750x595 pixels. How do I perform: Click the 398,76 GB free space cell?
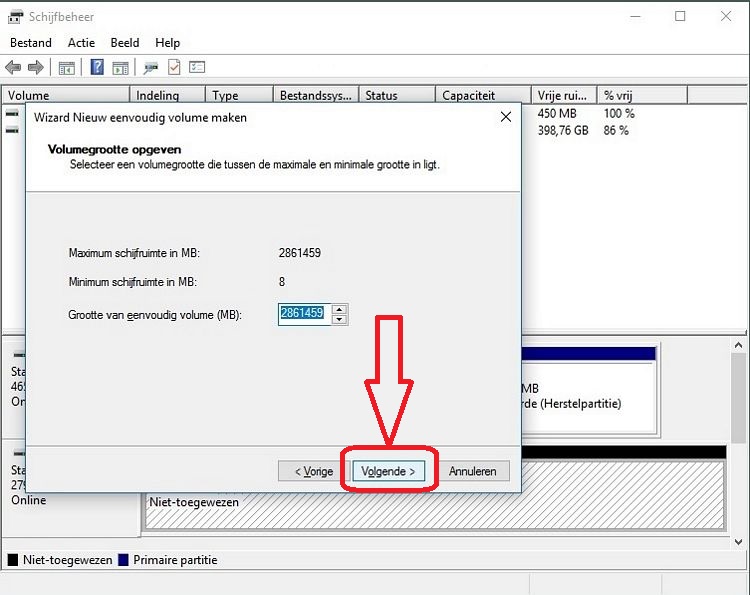point(563,130)
